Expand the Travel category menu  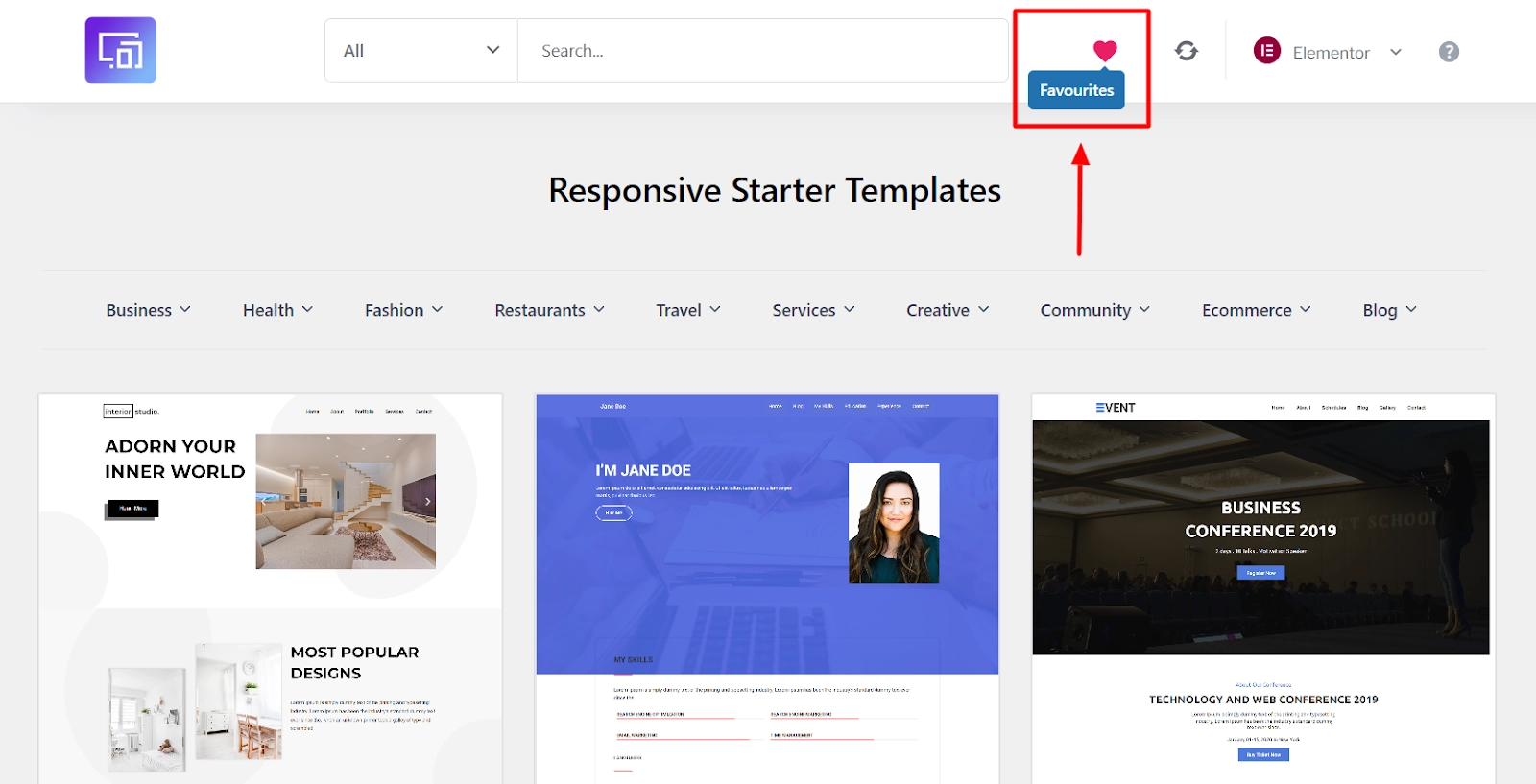[688, 310]
